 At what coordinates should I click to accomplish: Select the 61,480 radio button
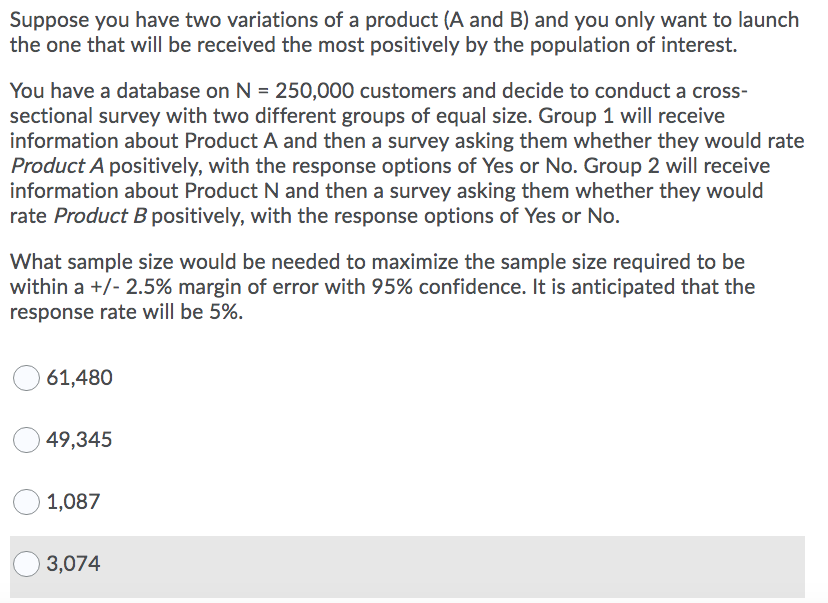click(26, 378)
